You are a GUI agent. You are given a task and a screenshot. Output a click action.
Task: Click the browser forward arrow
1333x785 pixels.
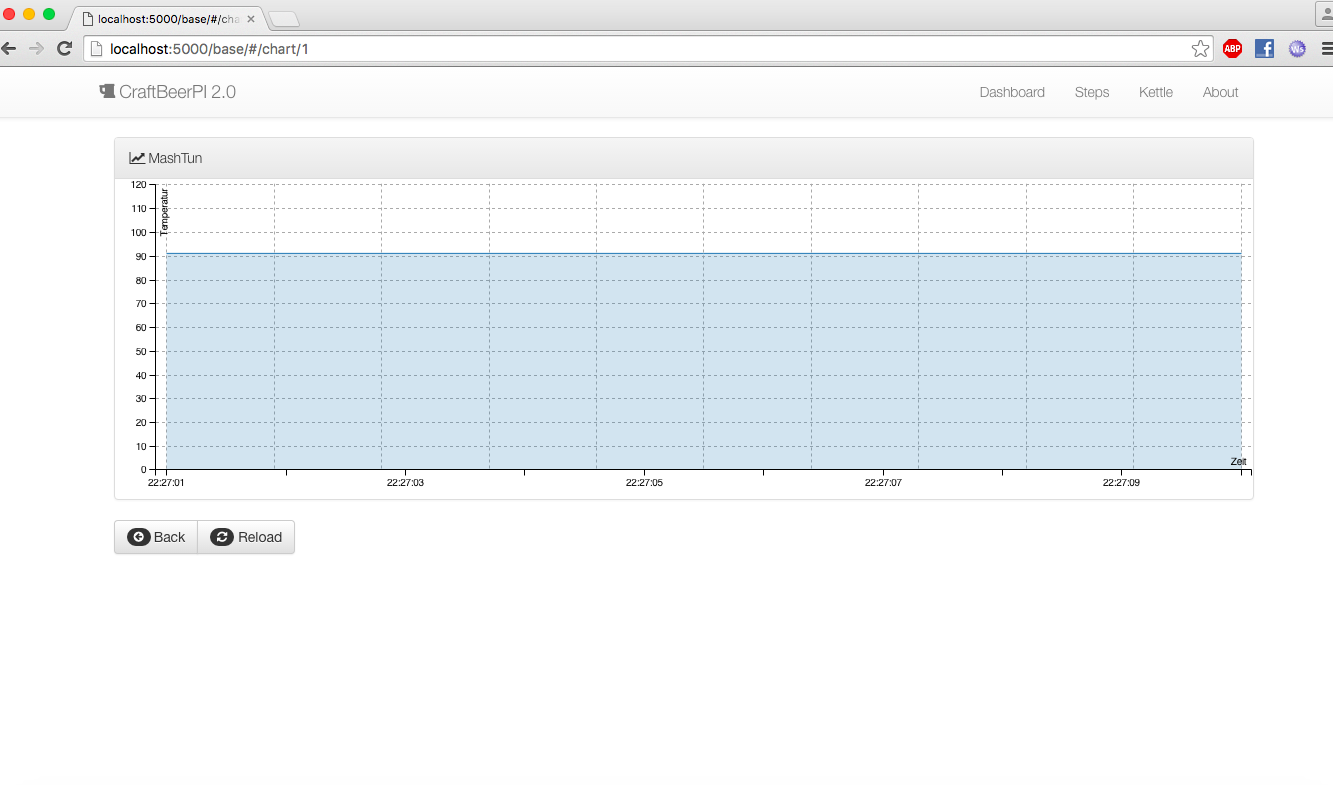tap(36, 48)
